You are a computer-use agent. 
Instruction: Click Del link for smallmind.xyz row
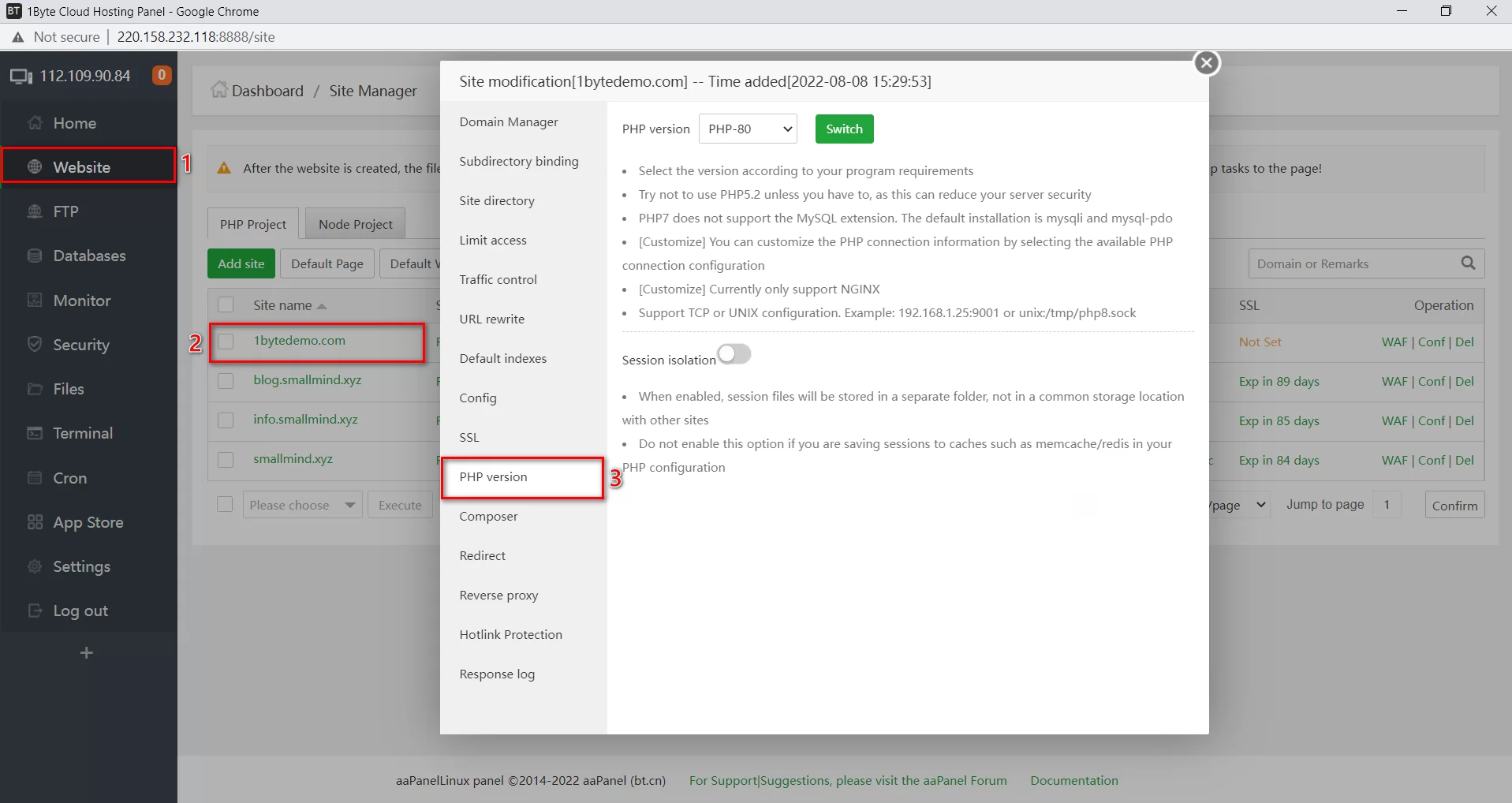click(x=1465, y=460)
